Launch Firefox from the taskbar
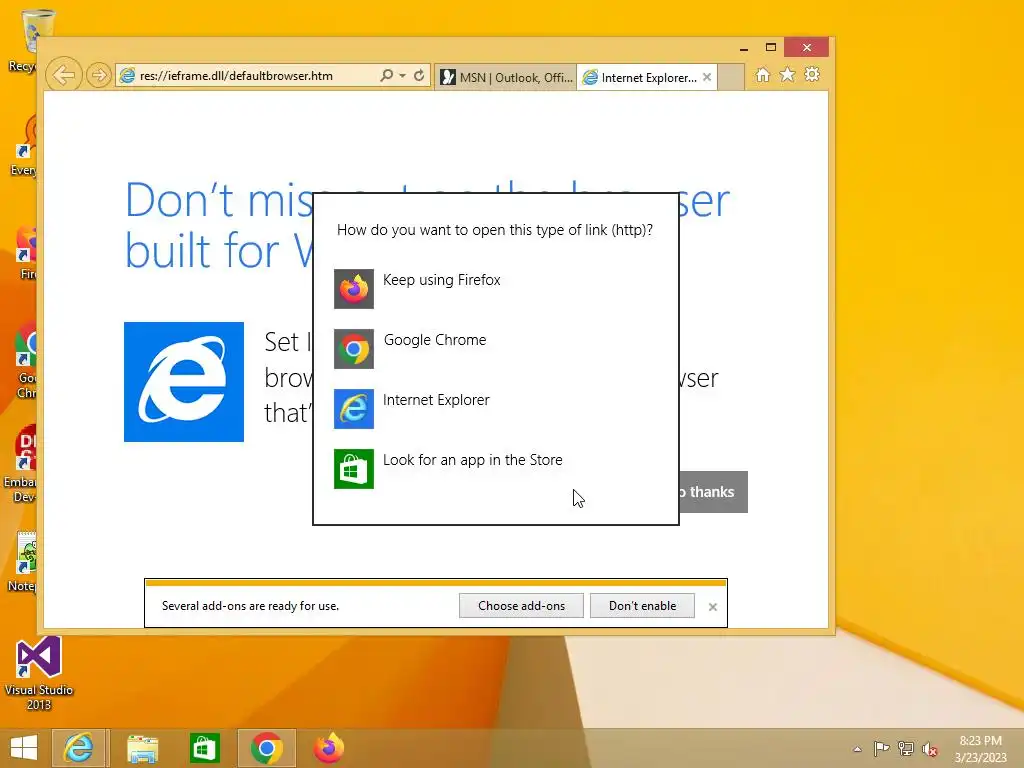Image resolution: width=1024 pixels, height=768 pixels. [328, 748]
